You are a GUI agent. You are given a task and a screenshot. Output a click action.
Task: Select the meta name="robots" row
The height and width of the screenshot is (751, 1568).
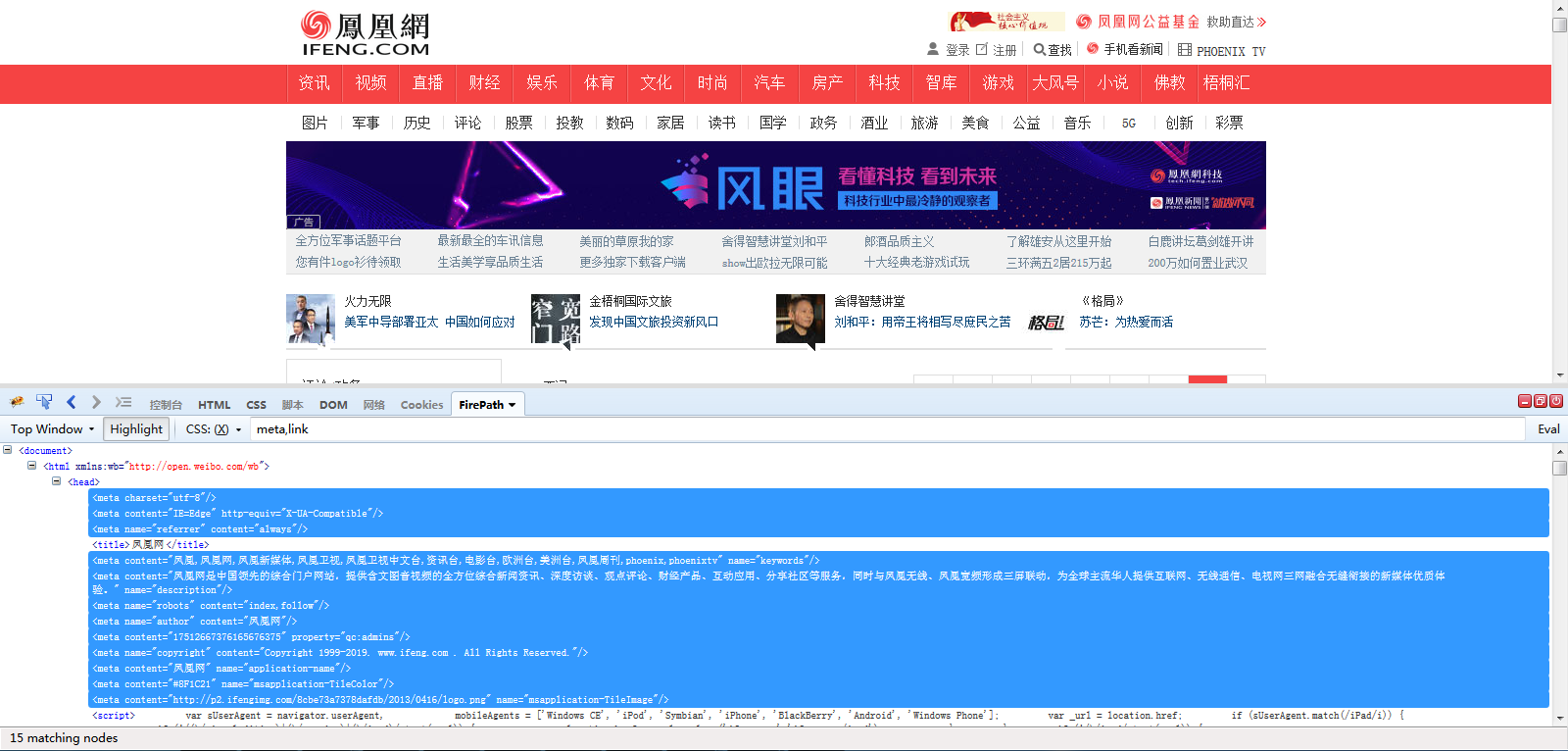(x=819, y=605)
